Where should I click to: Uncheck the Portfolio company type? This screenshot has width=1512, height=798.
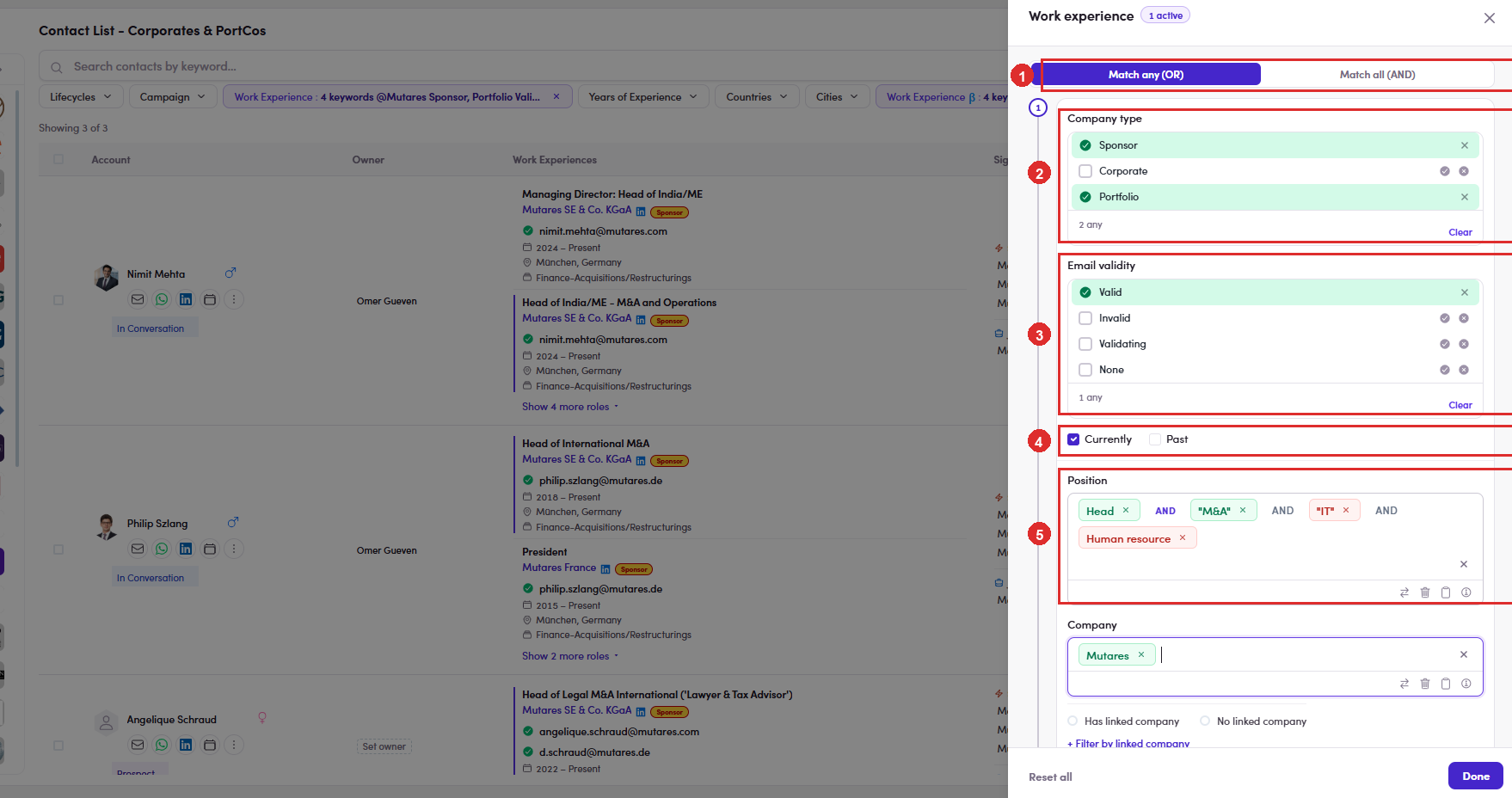(1085, 197)
